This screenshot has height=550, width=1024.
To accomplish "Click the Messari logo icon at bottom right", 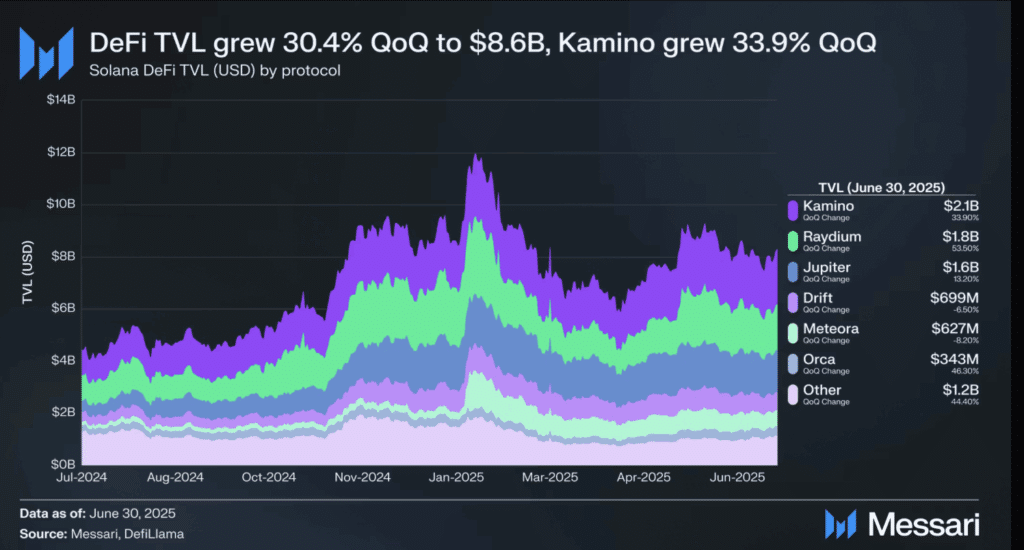I will pyautogui.click(x=840, y=525).
